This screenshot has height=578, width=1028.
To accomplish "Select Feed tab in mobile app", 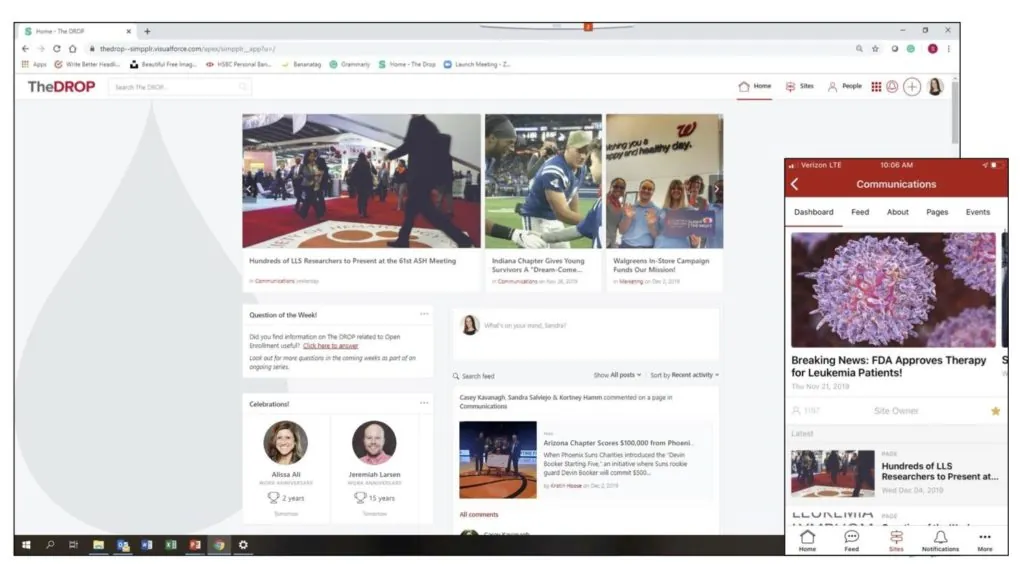I will 860,212.
